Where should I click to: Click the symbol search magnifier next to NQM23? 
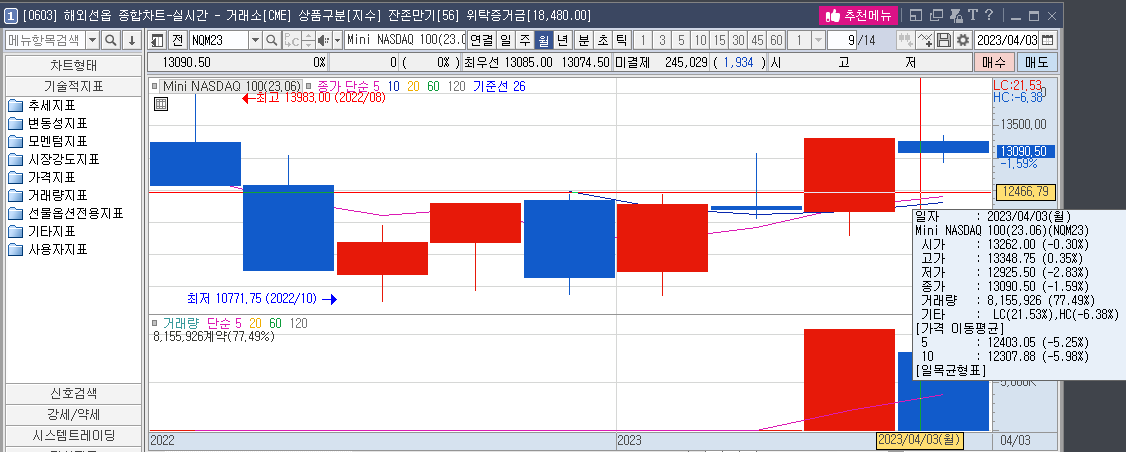point(271,40)
